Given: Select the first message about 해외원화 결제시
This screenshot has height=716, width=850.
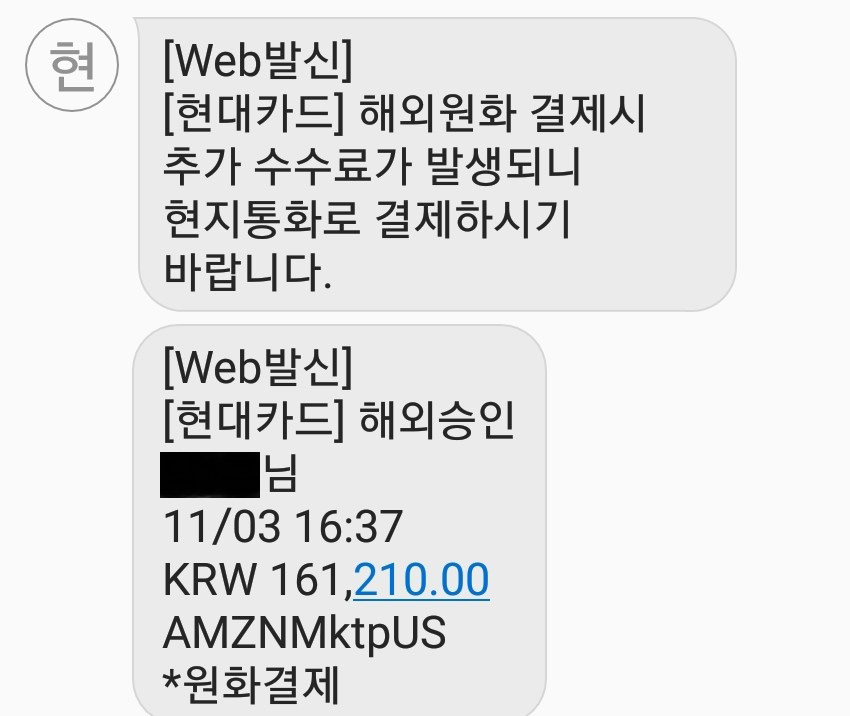Looking at the screenshot, I should click(x=437, y=164).
